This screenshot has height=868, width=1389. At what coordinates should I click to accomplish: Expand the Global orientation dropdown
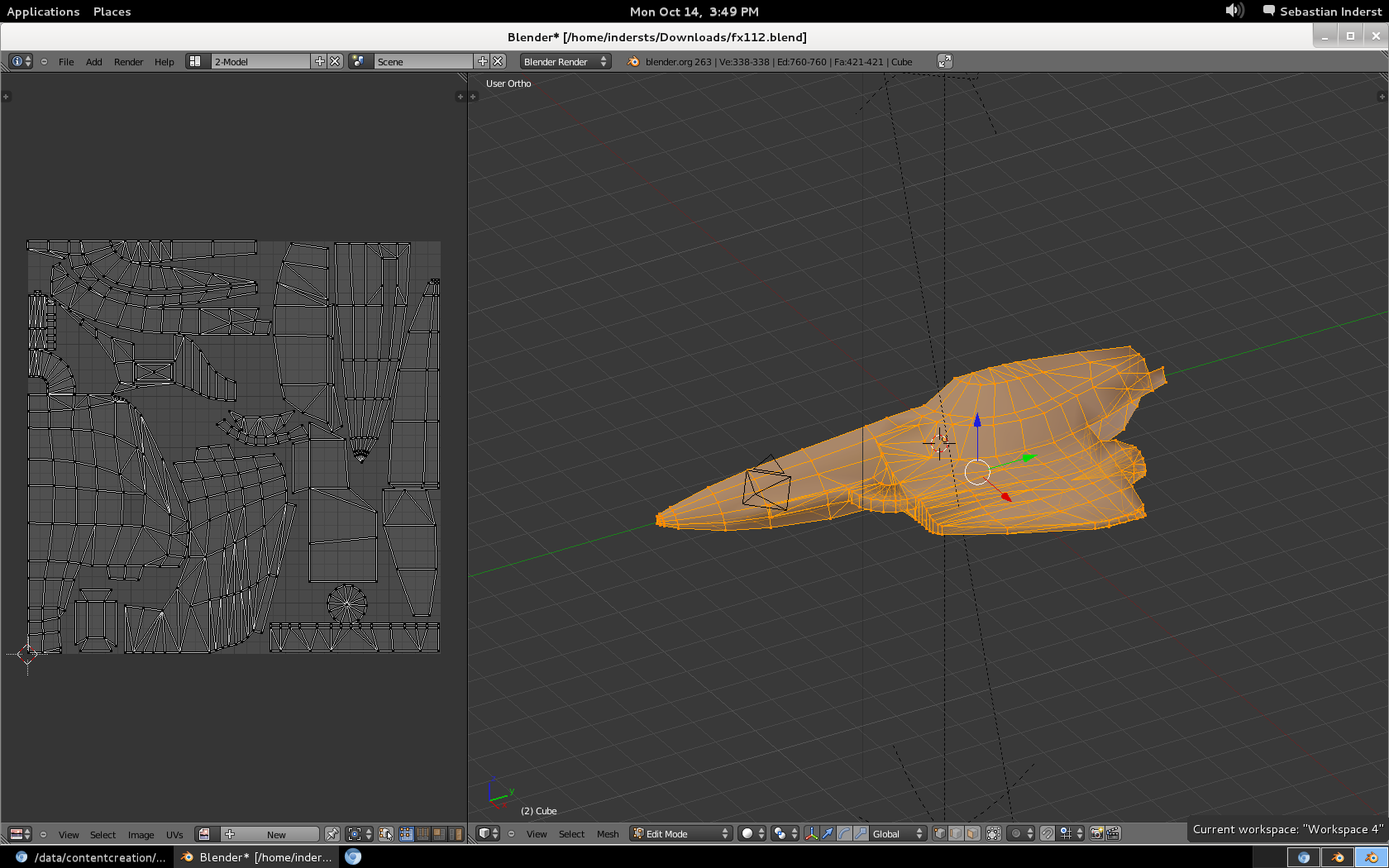click(x=897, y=833)
